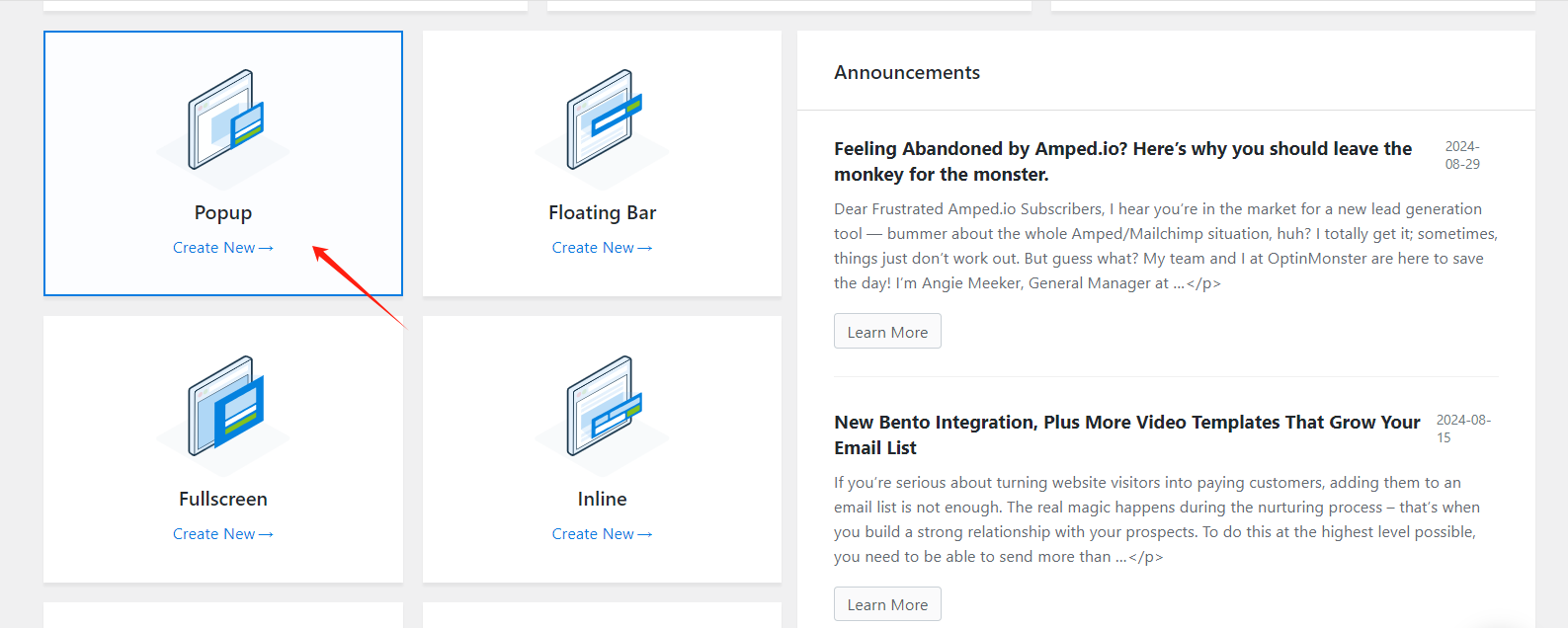Click the Fullscreen campaign icon

(x=224, y=407)
